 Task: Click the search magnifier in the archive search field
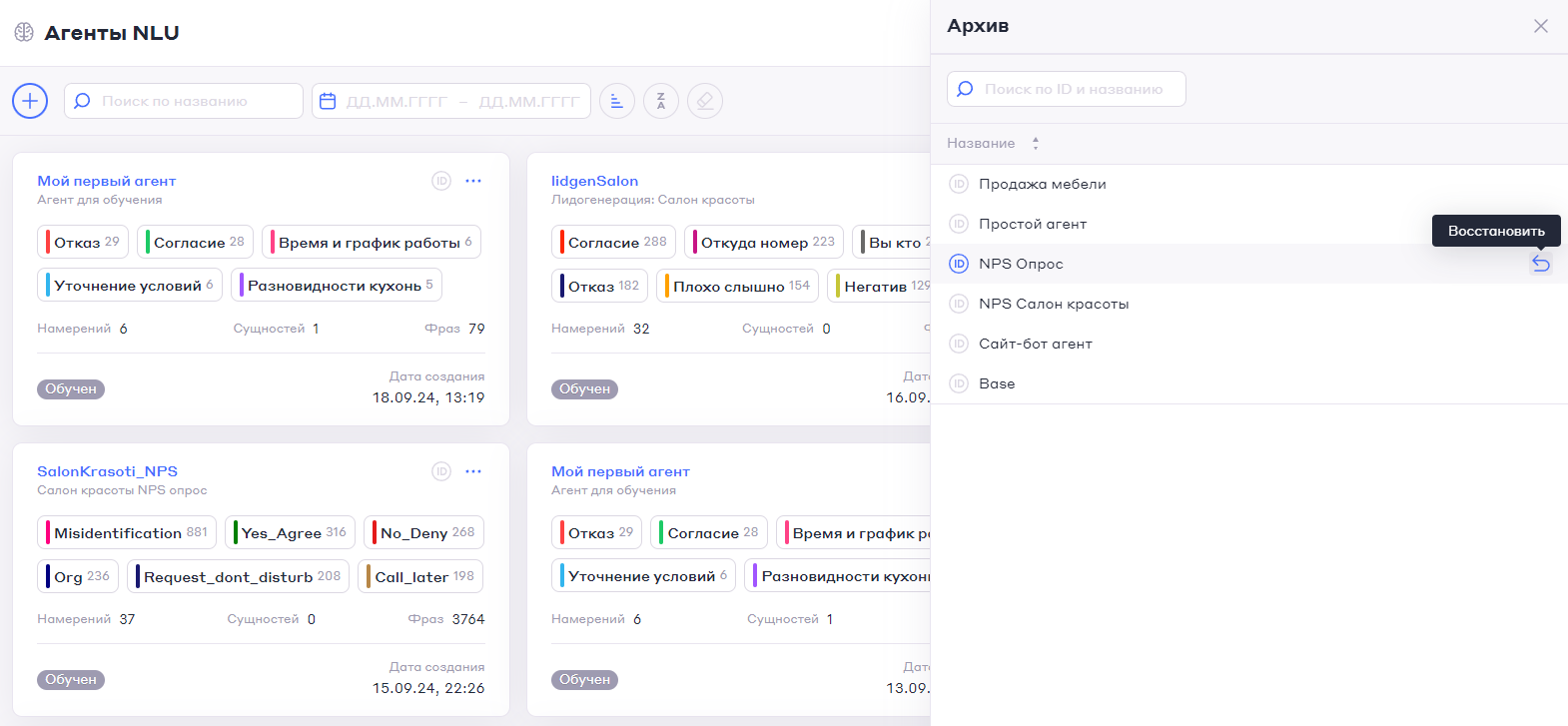[x=965, y=89]
